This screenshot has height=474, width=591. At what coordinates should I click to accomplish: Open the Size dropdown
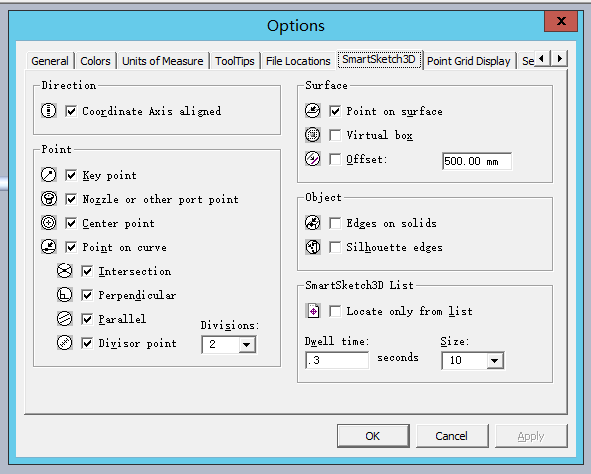pyautogui.click(x=495, y=361)
